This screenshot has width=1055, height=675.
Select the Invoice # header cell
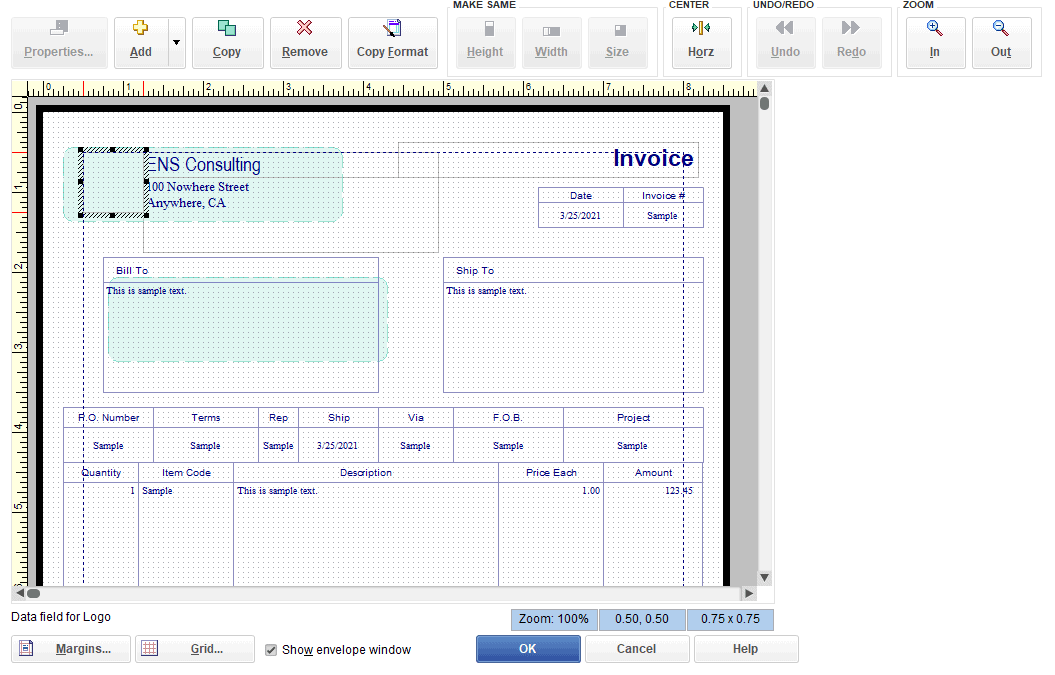pos(663,195)
